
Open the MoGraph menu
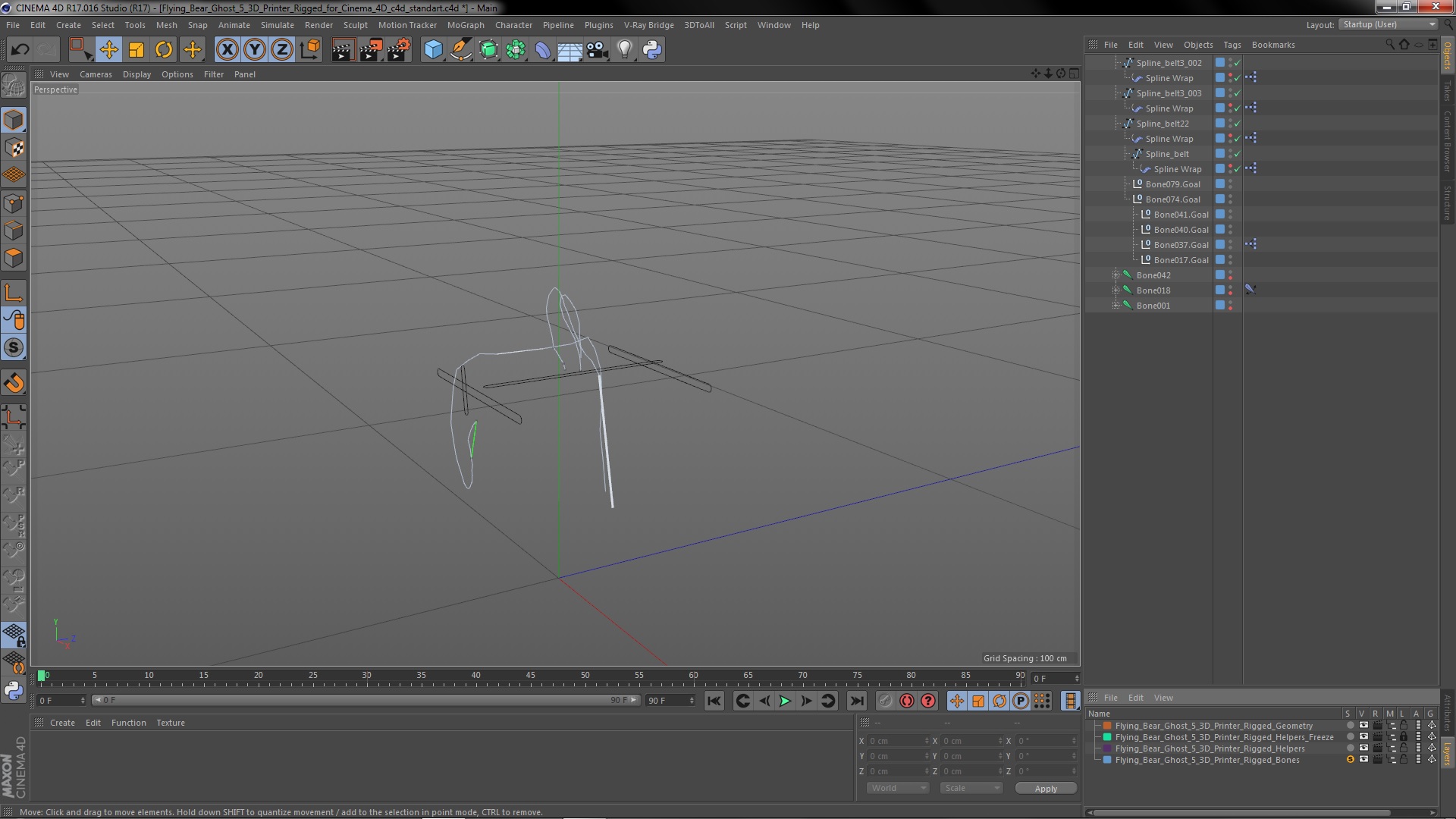(x=465, y=25)
